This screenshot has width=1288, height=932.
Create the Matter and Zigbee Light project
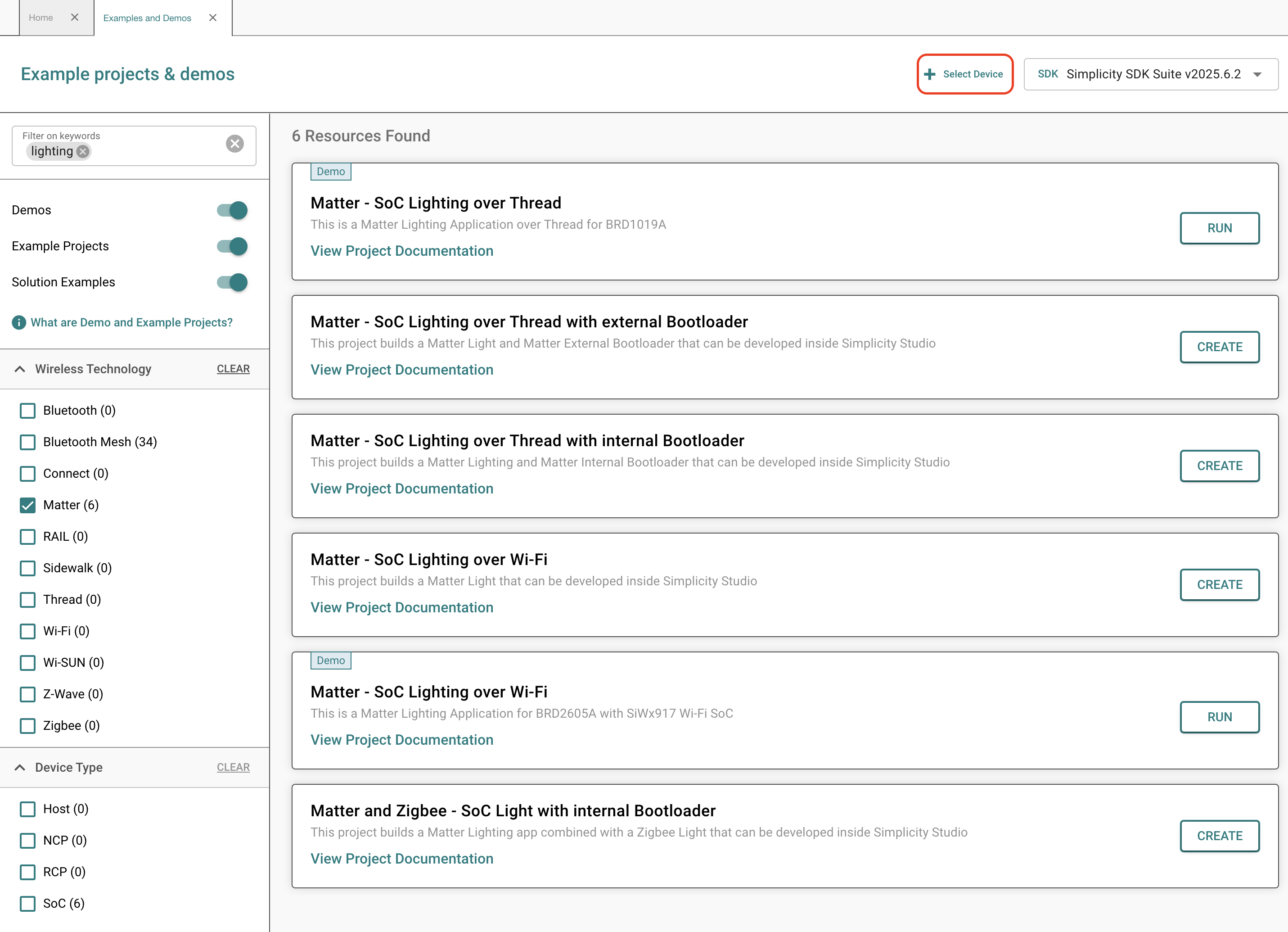tap(1219, 836)
